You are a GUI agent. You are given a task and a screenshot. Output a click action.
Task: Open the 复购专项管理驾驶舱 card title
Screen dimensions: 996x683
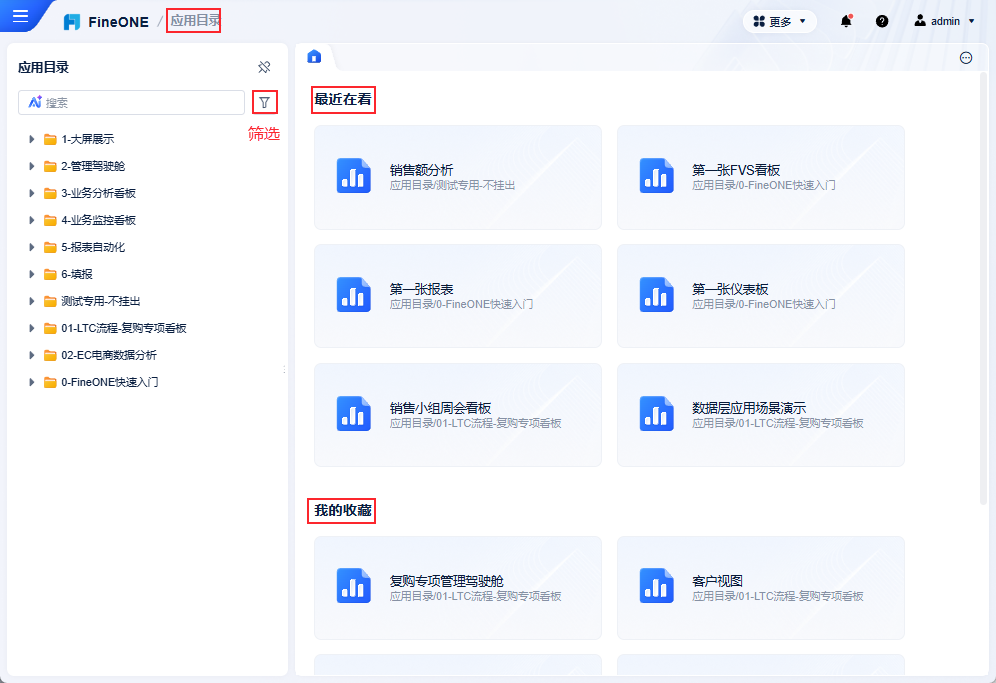tap(447, 581)
